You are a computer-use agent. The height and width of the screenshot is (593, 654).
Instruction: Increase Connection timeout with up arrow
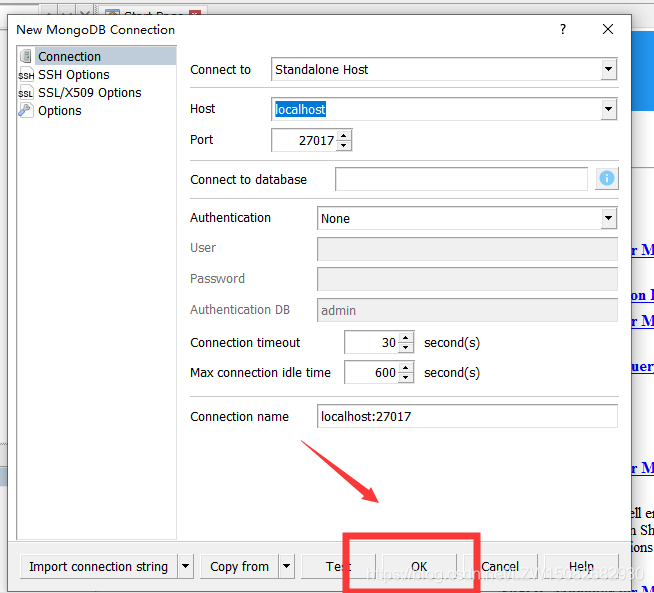[x=406, y=337]
